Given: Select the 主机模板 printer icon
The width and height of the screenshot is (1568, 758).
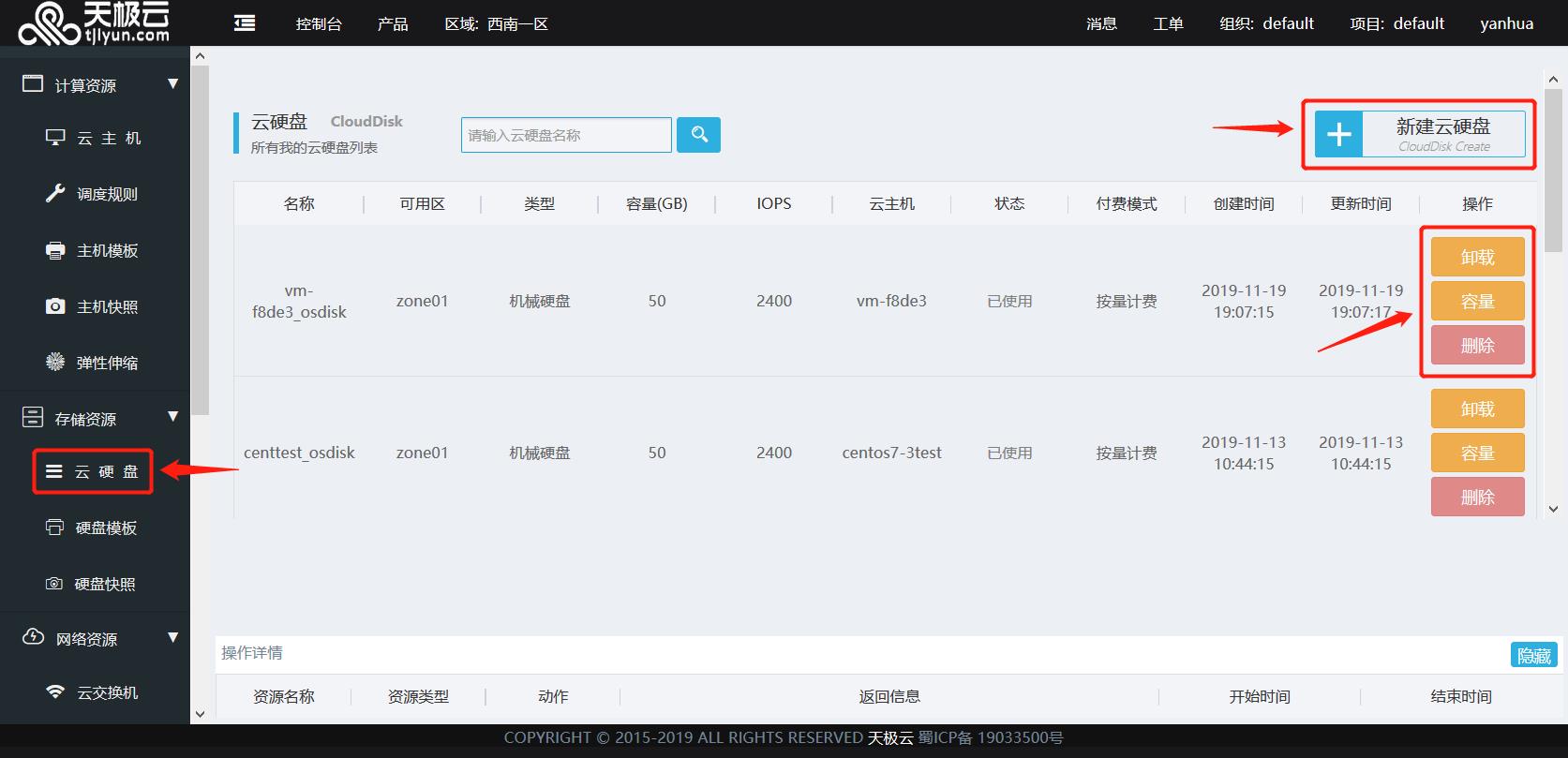Looking at the screenshot, I should click(x=55, y=250).
